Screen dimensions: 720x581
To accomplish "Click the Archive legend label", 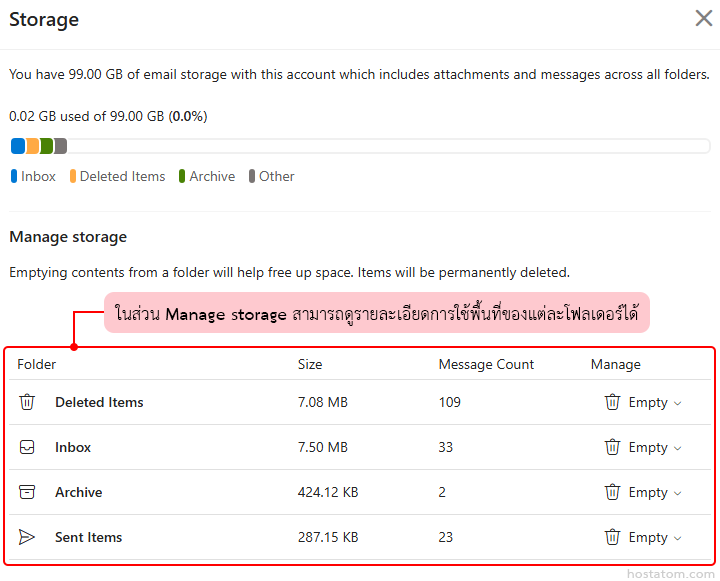I will 212,176.
